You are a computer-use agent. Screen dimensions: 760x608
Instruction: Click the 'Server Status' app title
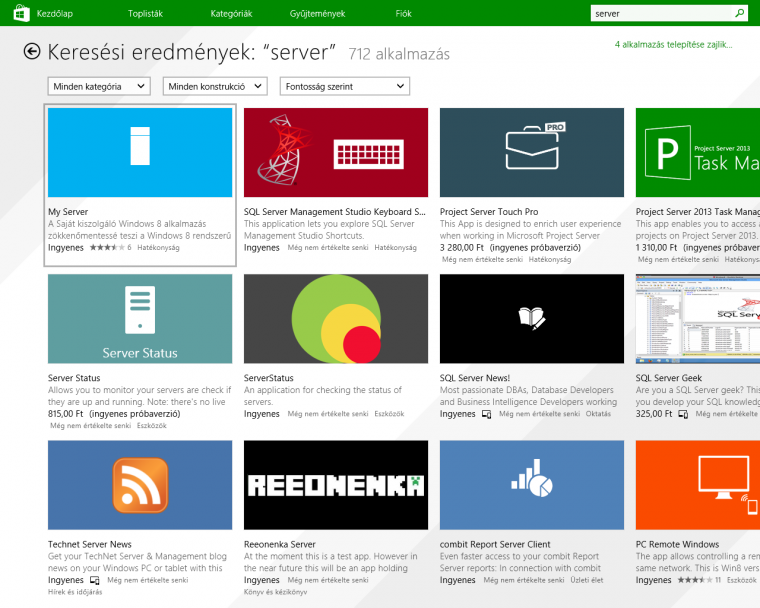[x=74, y=378]
